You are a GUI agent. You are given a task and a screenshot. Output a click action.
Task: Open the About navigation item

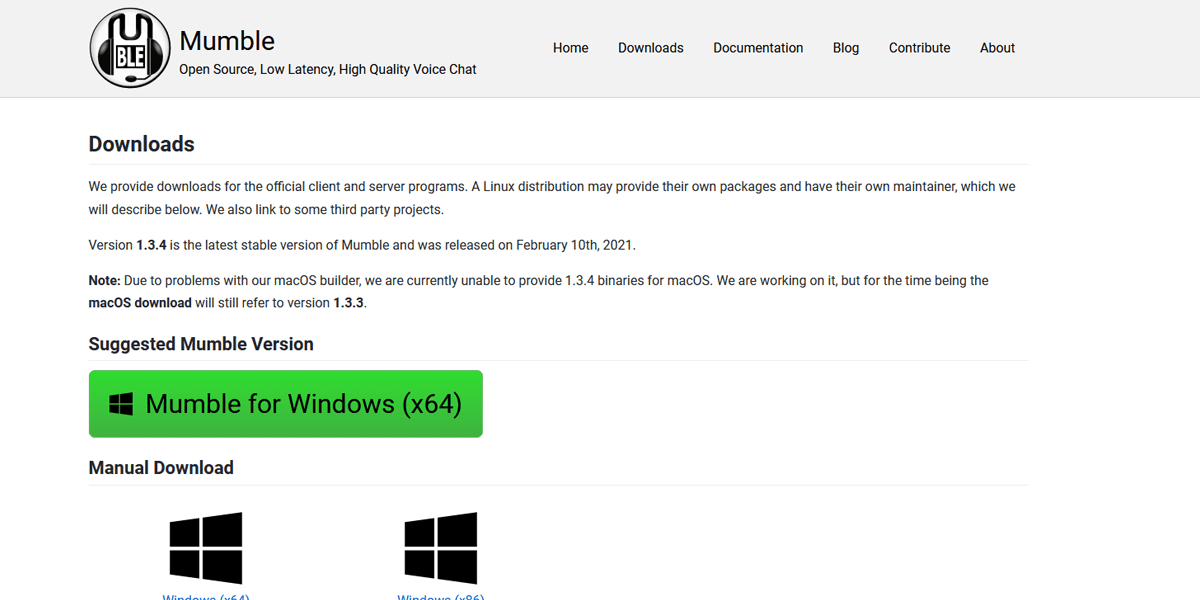click(x=998, y=48)
